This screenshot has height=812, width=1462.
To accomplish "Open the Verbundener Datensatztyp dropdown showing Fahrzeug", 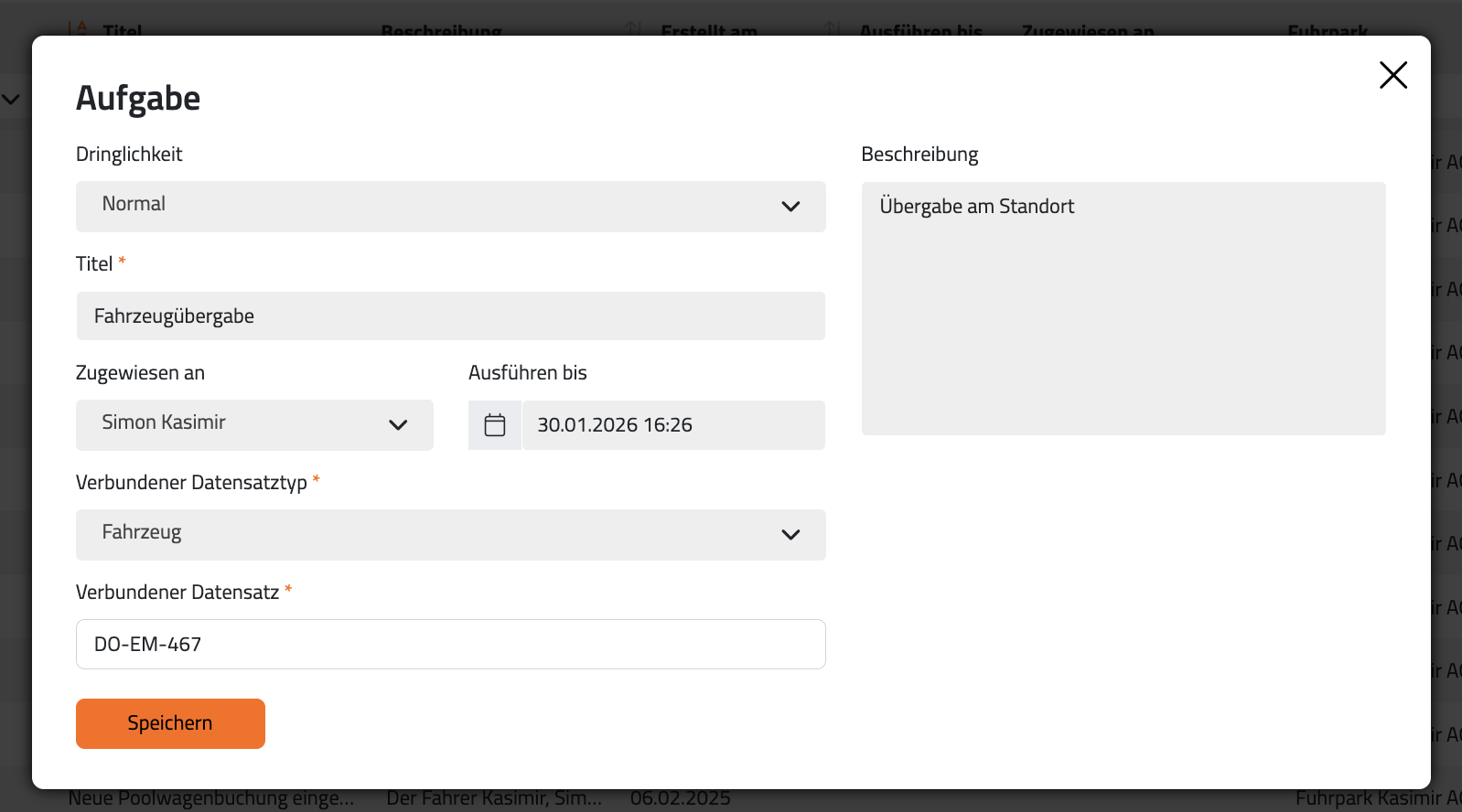I will click(x=450, y=535).
